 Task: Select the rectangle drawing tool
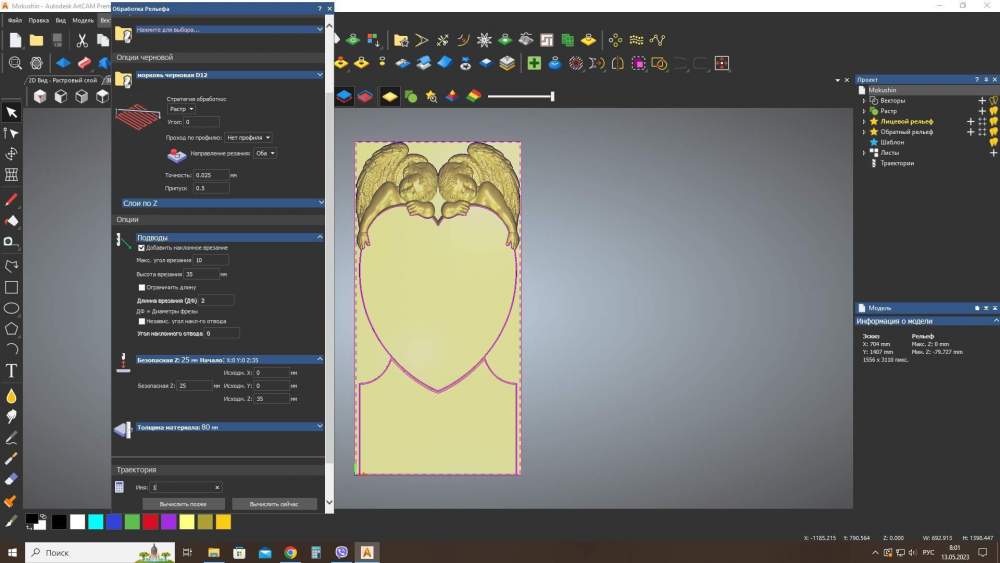[11, 287]
